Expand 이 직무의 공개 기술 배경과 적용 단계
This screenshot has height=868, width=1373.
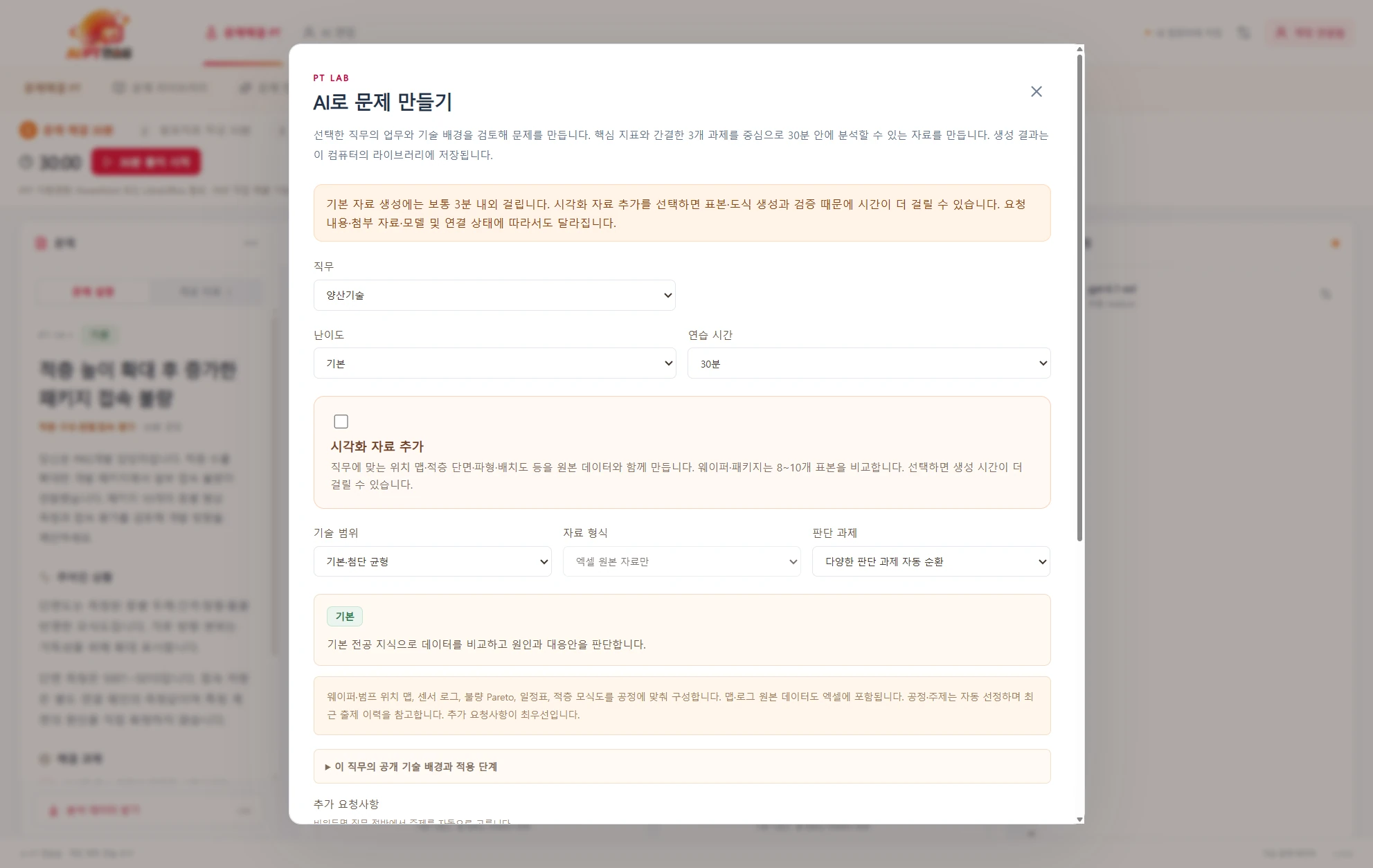click(682, 766)
